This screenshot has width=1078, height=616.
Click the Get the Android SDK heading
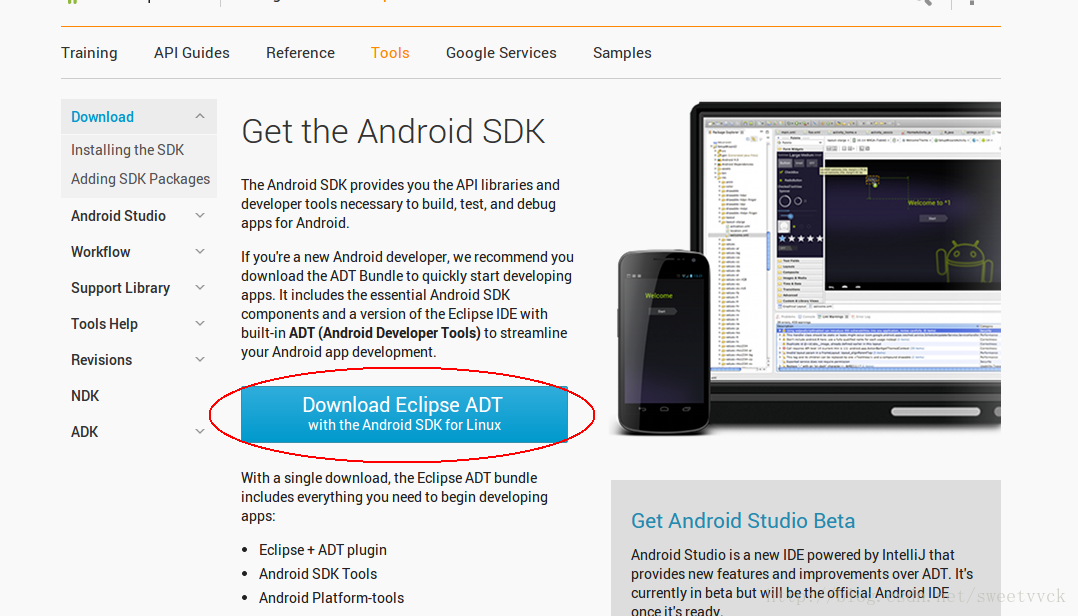coord(393,131)
